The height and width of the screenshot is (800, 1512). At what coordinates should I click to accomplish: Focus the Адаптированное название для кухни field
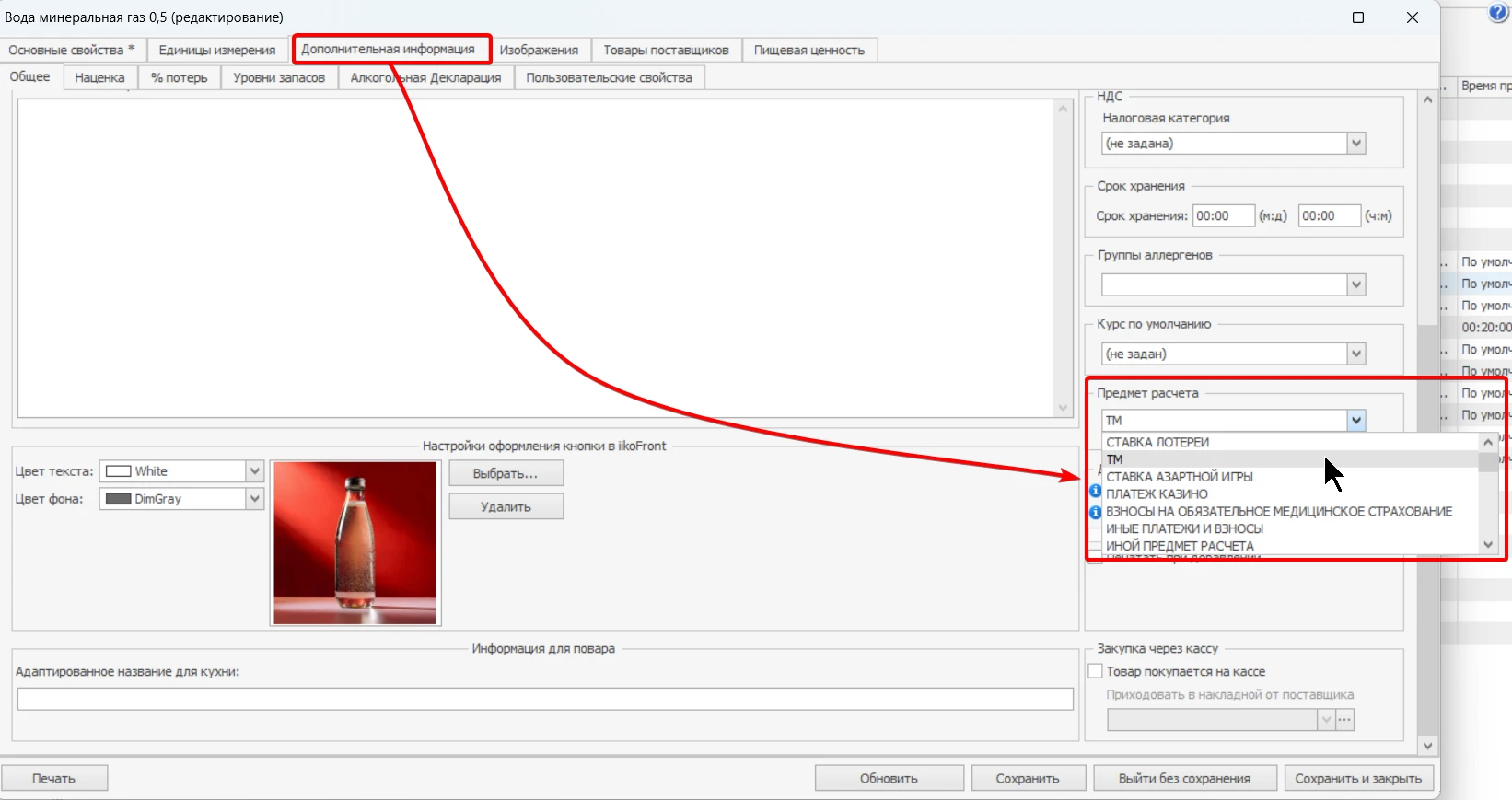point(545,699)
